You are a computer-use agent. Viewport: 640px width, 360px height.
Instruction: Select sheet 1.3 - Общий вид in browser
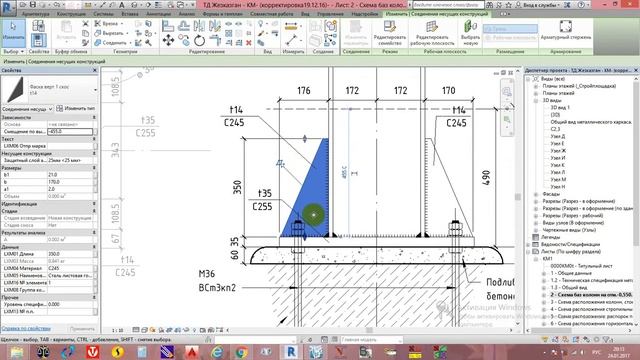(569, 288)
